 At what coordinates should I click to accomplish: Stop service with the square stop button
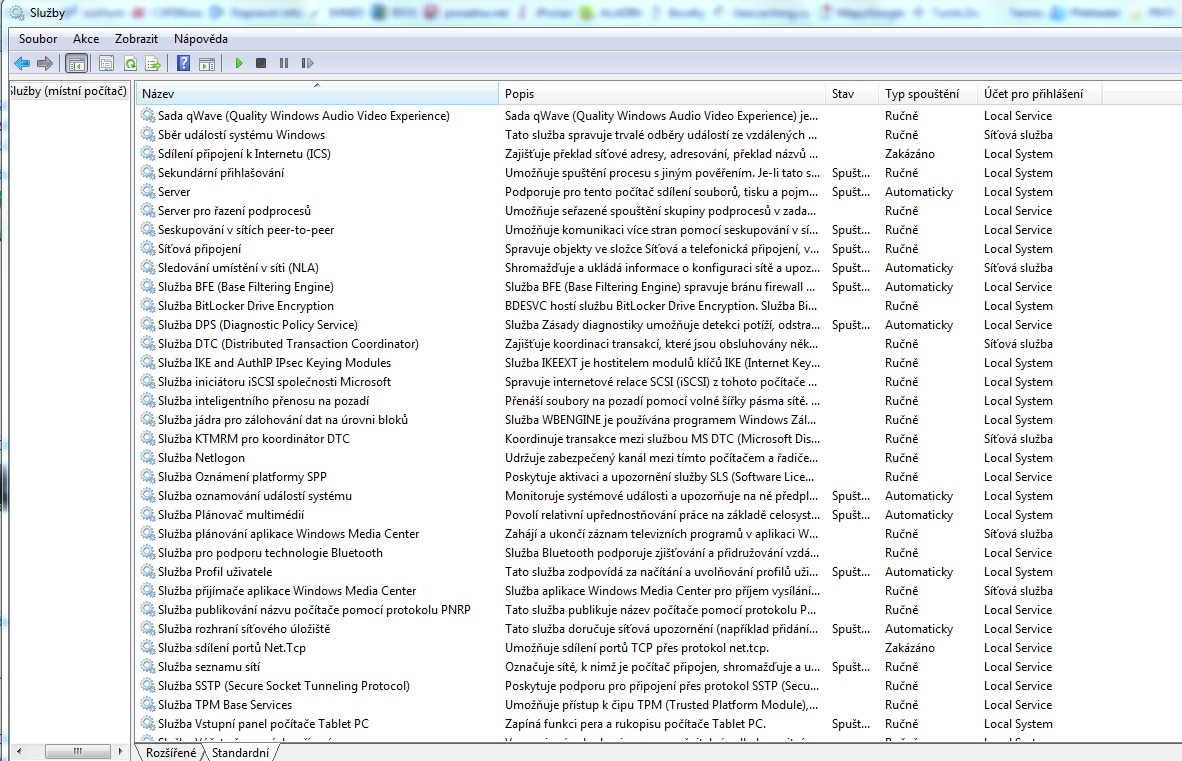click(261, 63)
